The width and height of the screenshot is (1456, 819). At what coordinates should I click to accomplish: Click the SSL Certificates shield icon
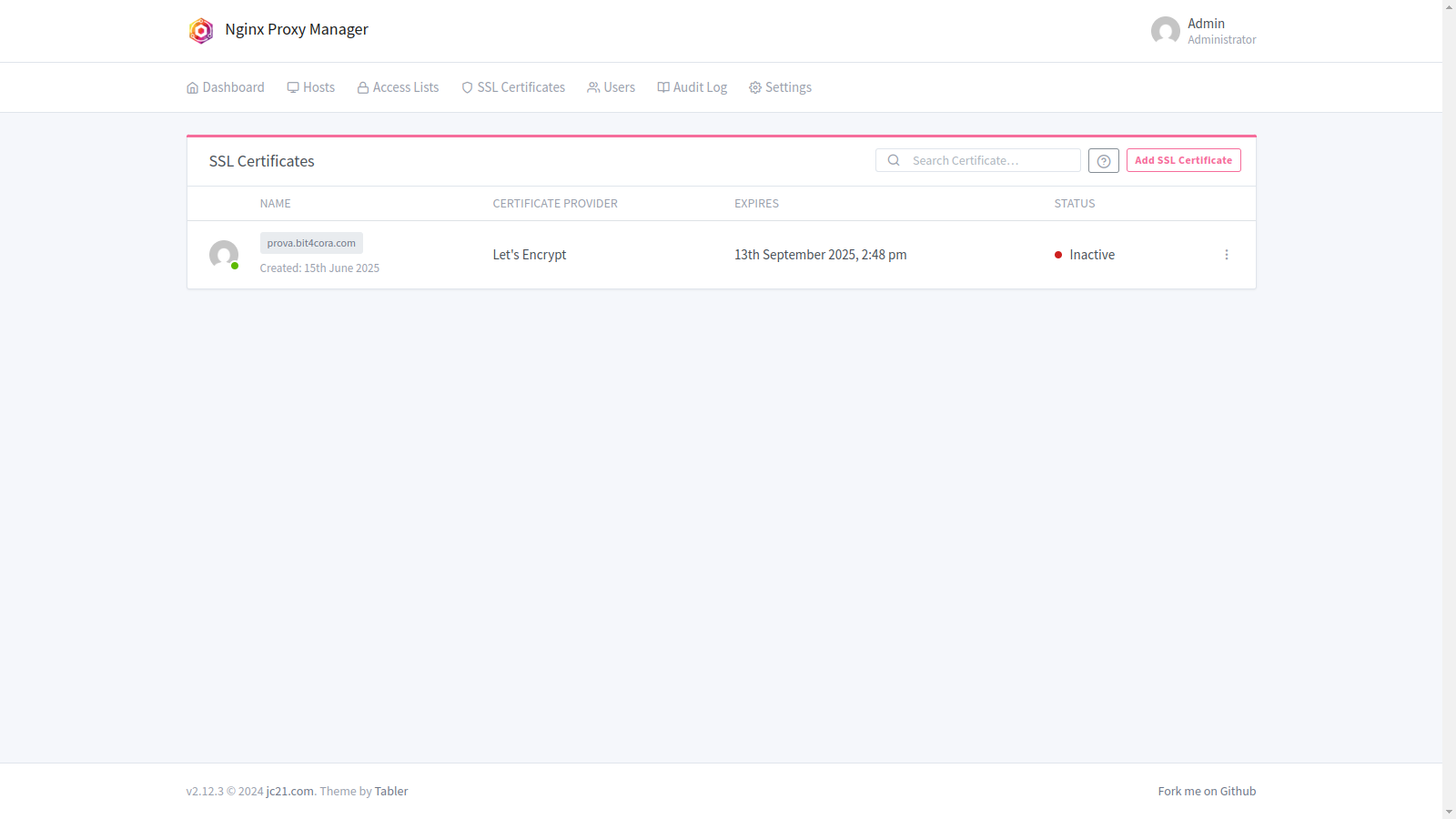click(x=468, y=87)
